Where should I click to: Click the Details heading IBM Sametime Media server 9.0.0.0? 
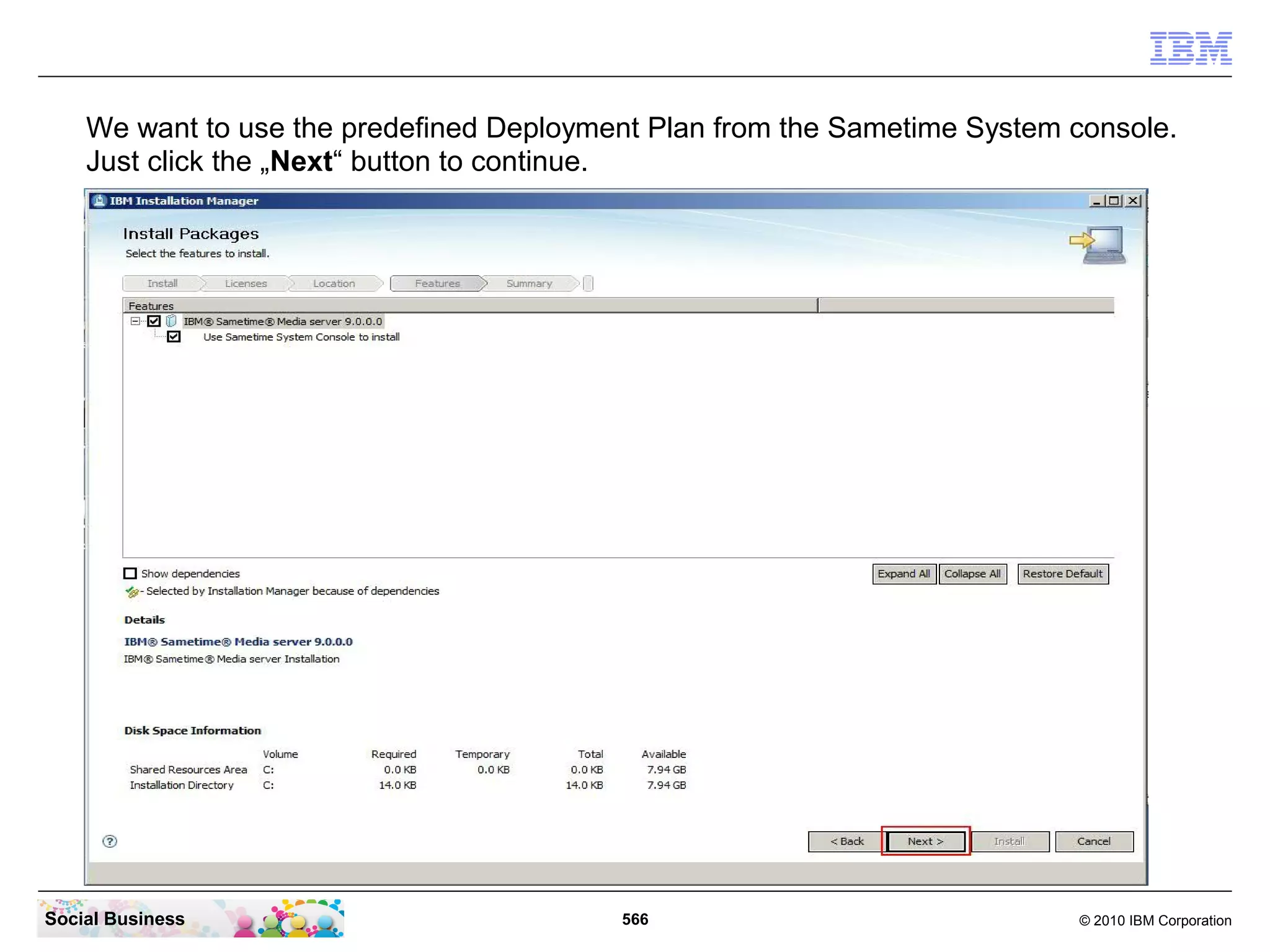(238, 642)
